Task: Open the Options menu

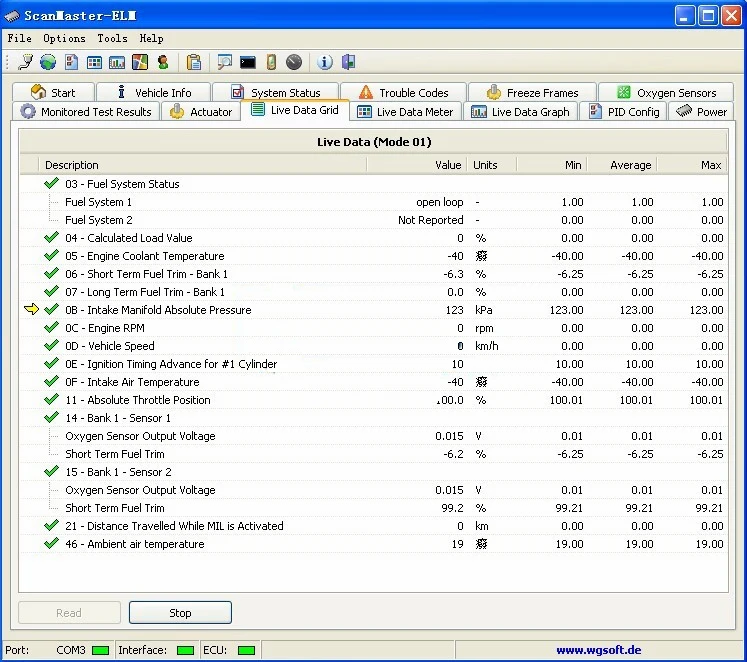Action: (64, 38)
